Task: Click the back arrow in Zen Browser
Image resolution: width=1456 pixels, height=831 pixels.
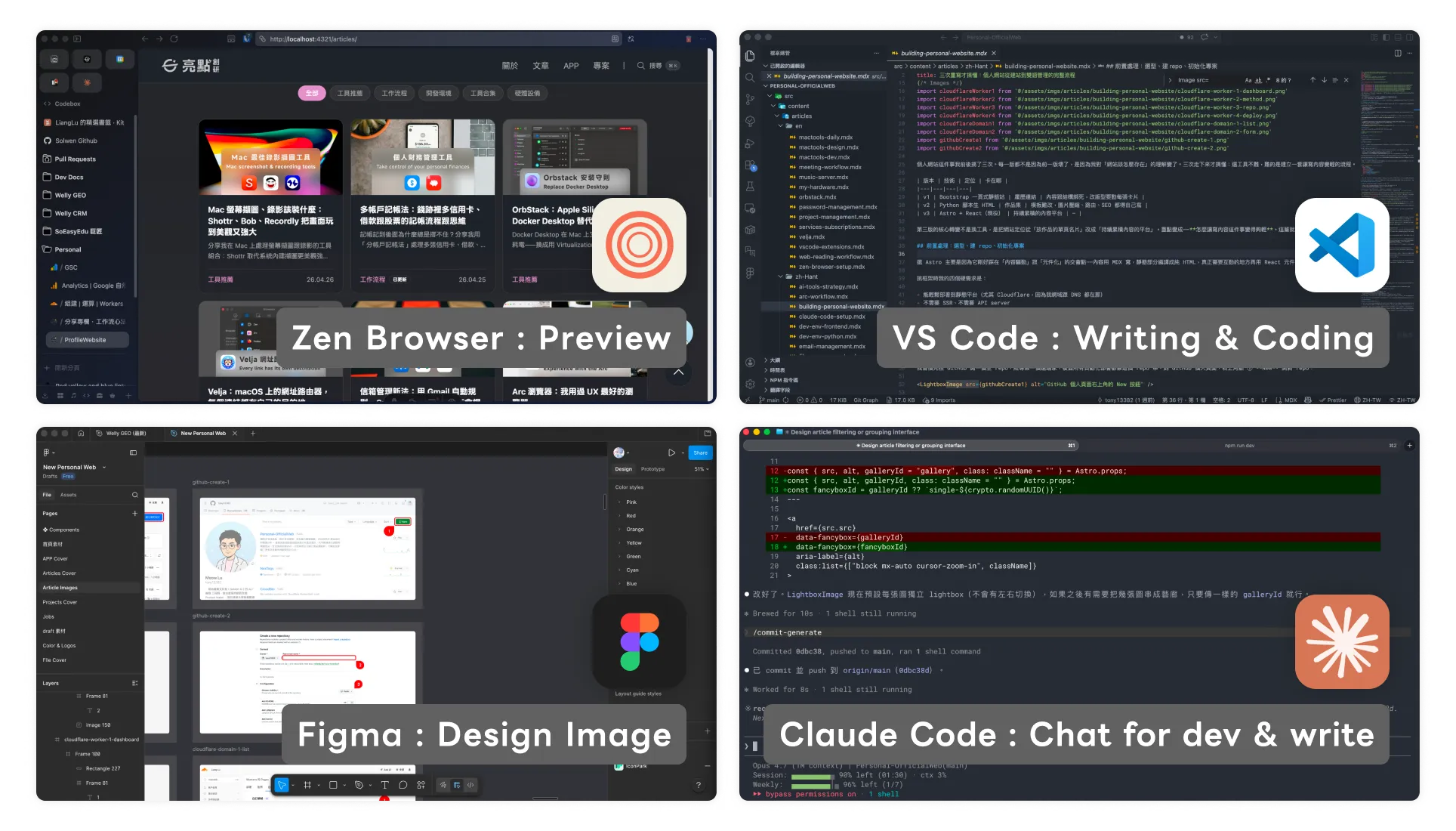Action: pyautogui.click(x=145, y=39)
